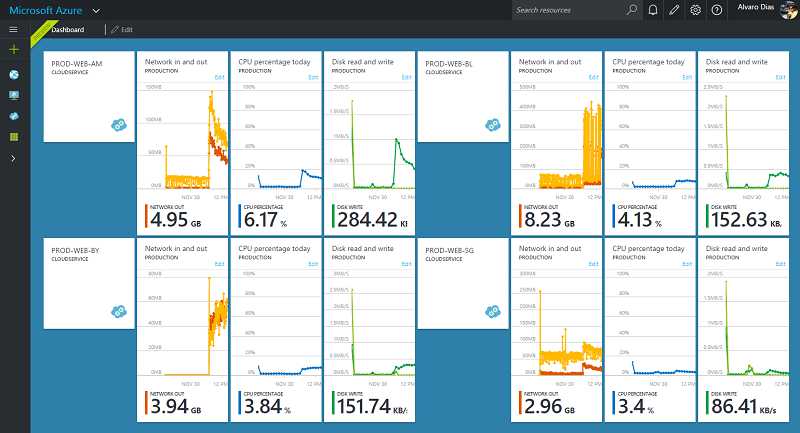800x433 pixels.
Task: Click Edit on the PROD-WEB-AM Disk read and write chart
Action: pyautogui.click(x=407, y=78)
